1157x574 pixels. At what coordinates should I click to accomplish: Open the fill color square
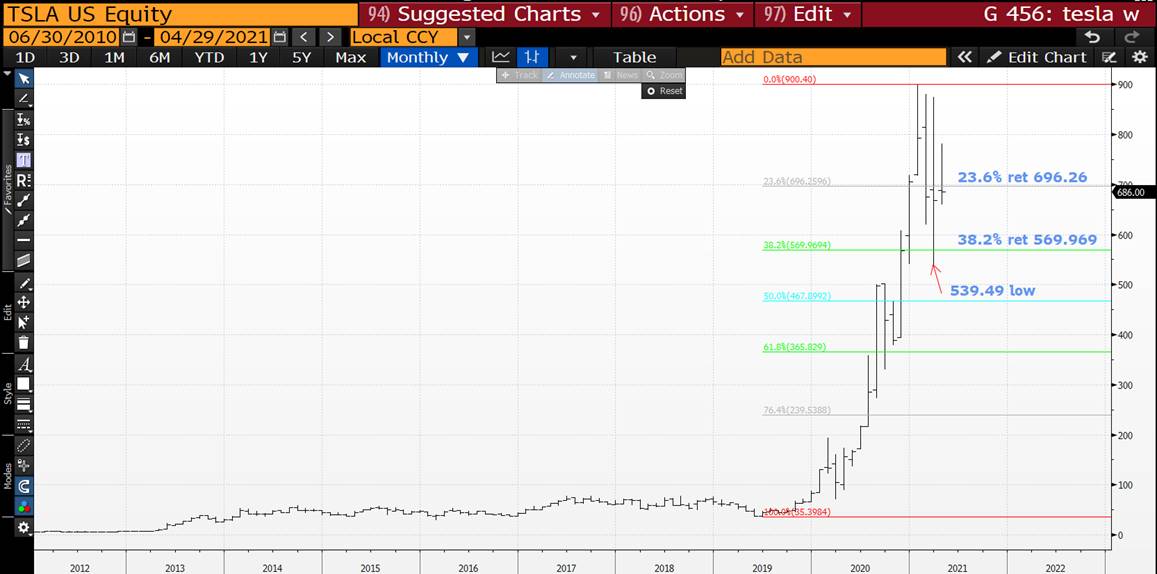click(x=24, y=384)
